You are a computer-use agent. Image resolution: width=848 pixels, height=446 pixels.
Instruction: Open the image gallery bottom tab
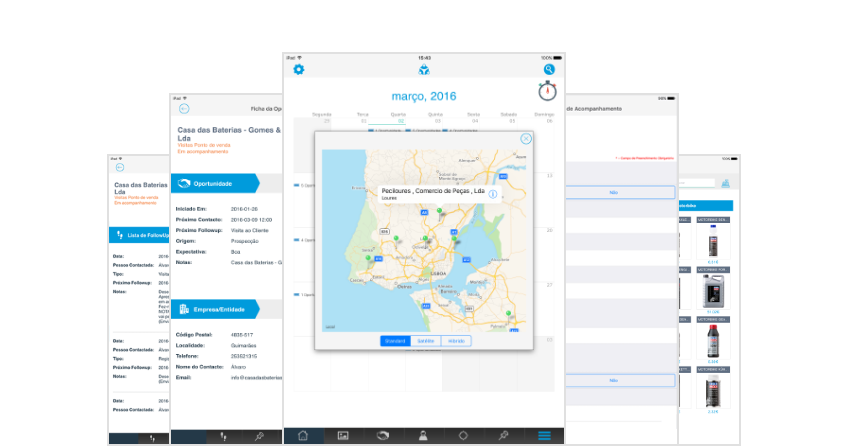(343, 436)
